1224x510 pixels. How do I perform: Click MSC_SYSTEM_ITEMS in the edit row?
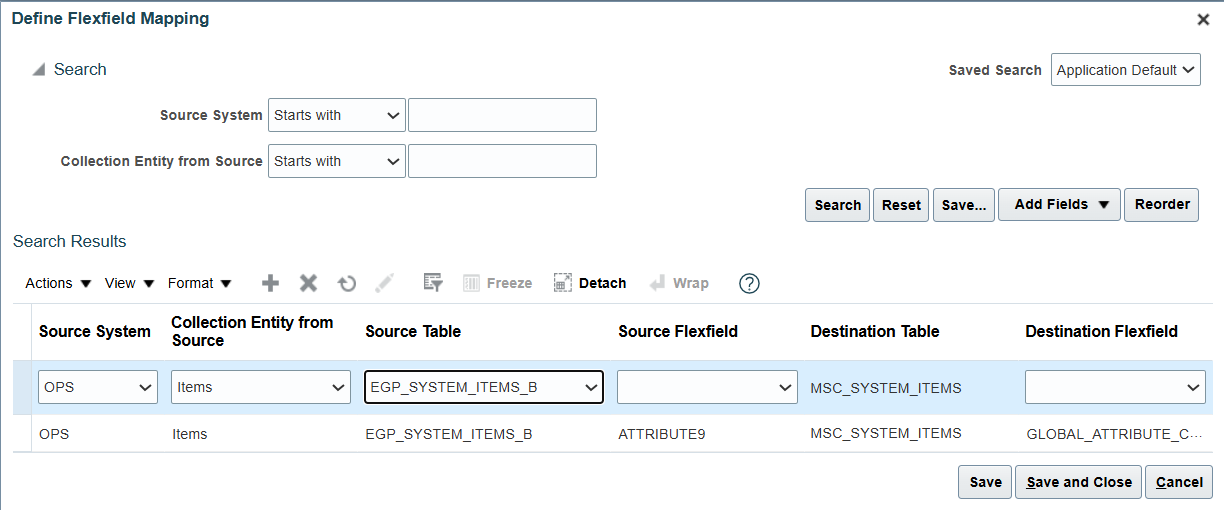coord(886,388)
